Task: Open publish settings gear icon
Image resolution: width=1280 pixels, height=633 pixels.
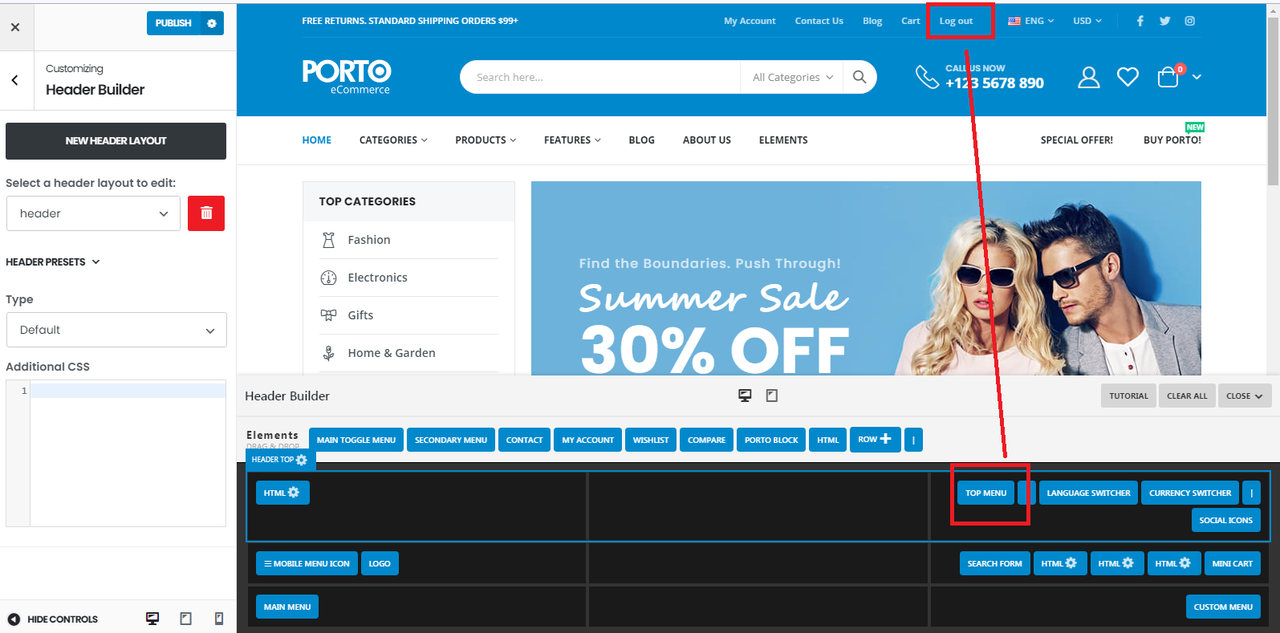Action: click(x=211, y=23)
